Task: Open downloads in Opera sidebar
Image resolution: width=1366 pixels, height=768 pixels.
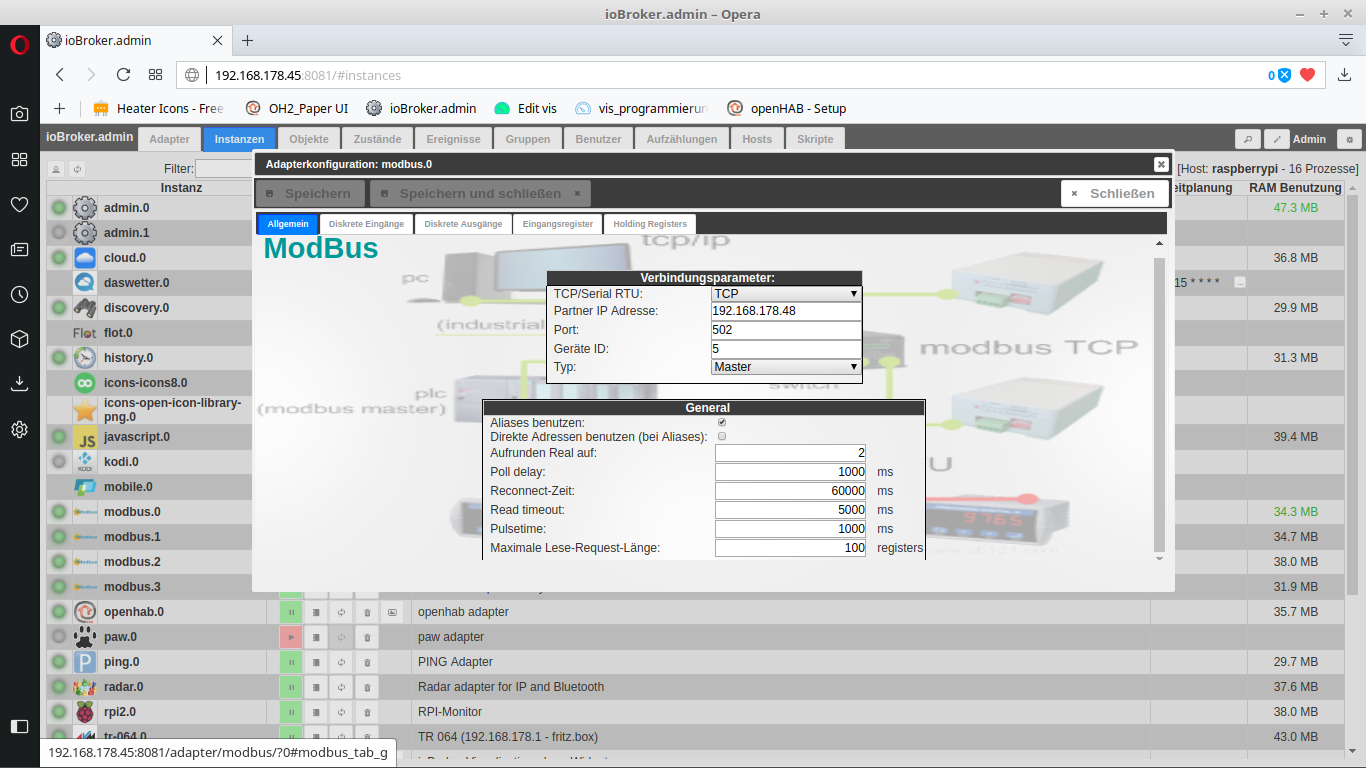Action: click(x=19, y=384)
